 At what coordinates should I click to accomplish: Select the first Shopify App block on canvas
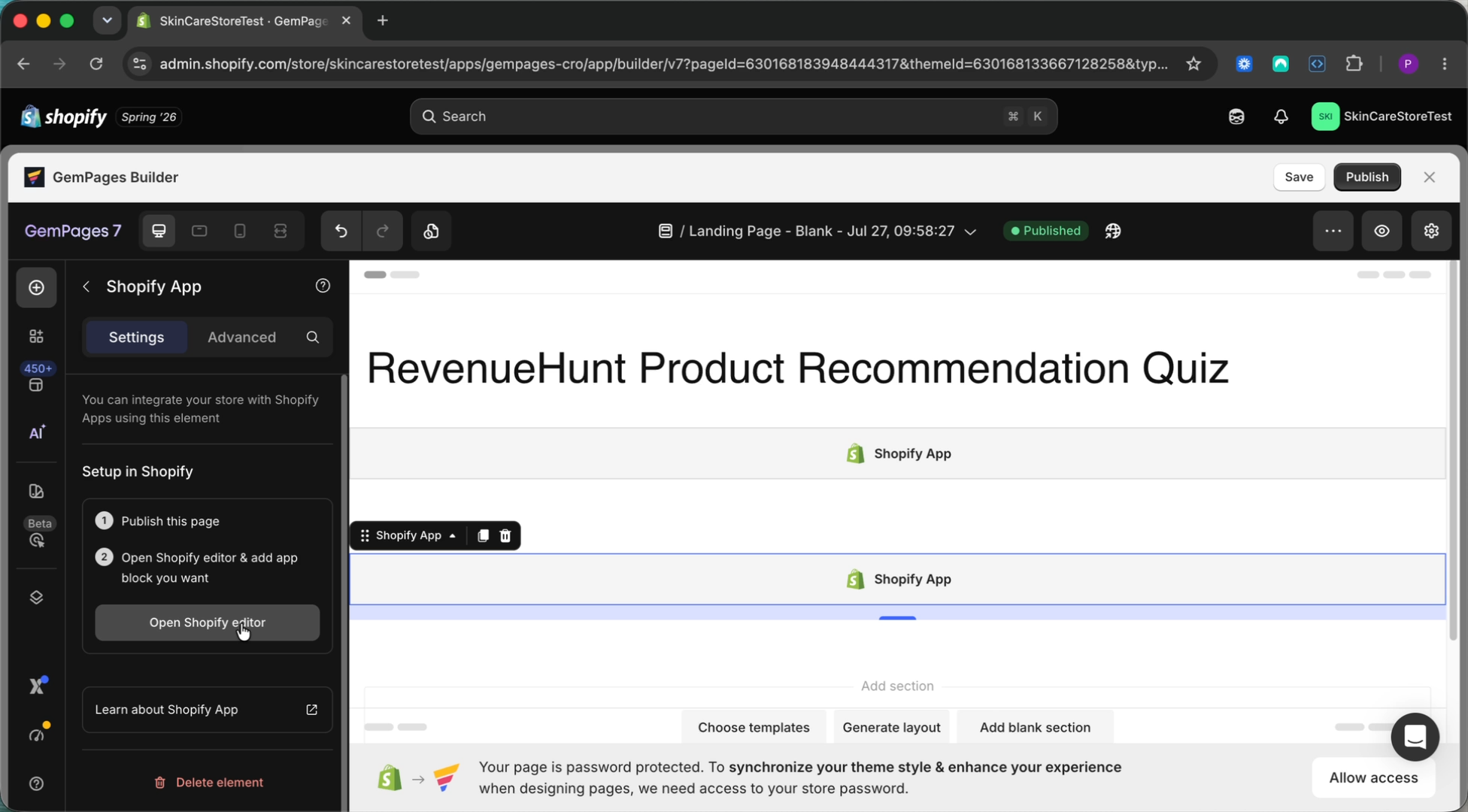(x=897, y=453)
